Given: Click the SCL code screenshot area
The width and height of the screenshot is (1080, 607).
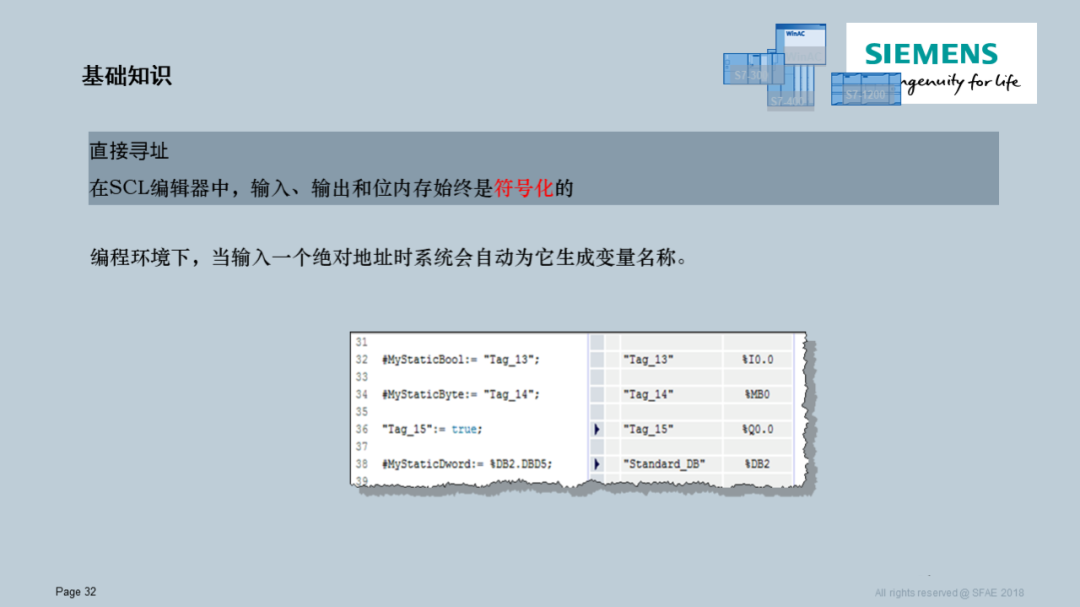Looking at the screenshot, I should tap(575, 410).
